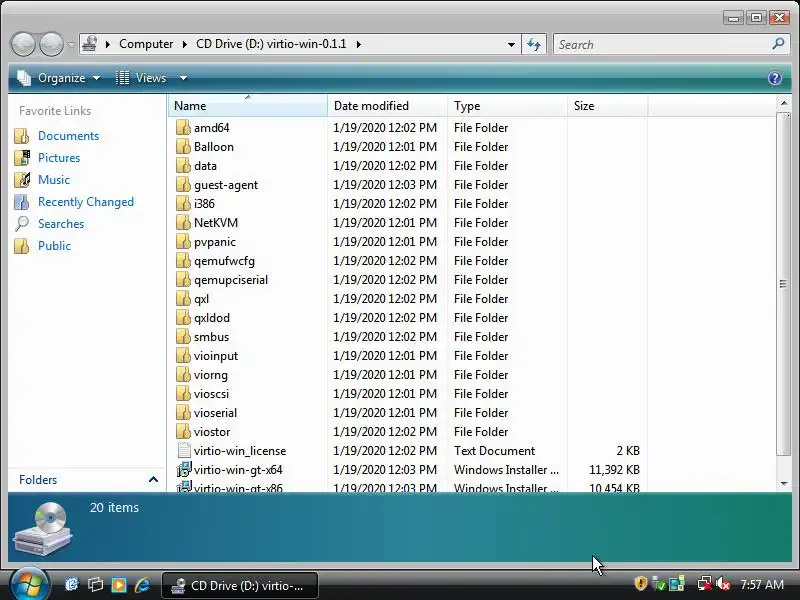Select the virtio-win-gt-x64 installer icon
This screenshot has height=600, width=800.
(183, 469)
